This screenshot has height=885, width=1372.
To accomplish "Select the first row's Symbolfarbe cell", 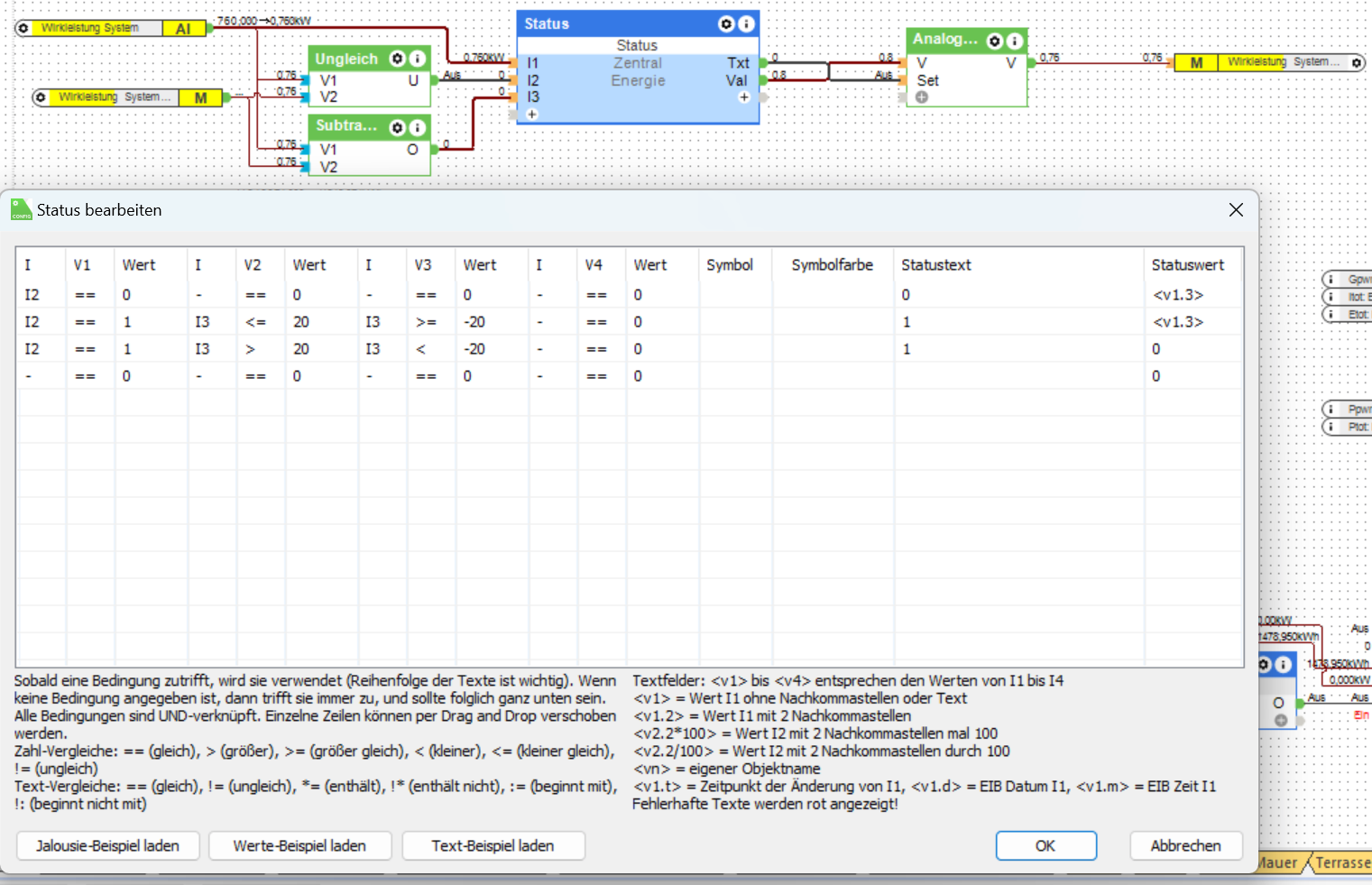I will pyautogui.click(x=832, y=295).
